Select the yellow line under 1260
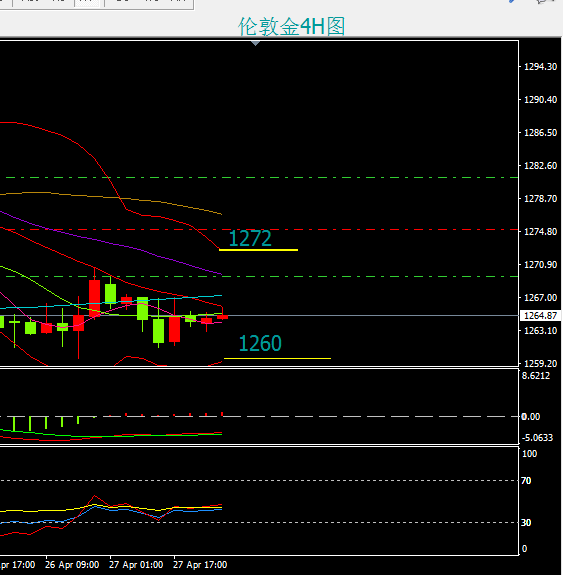 point(277,358)
